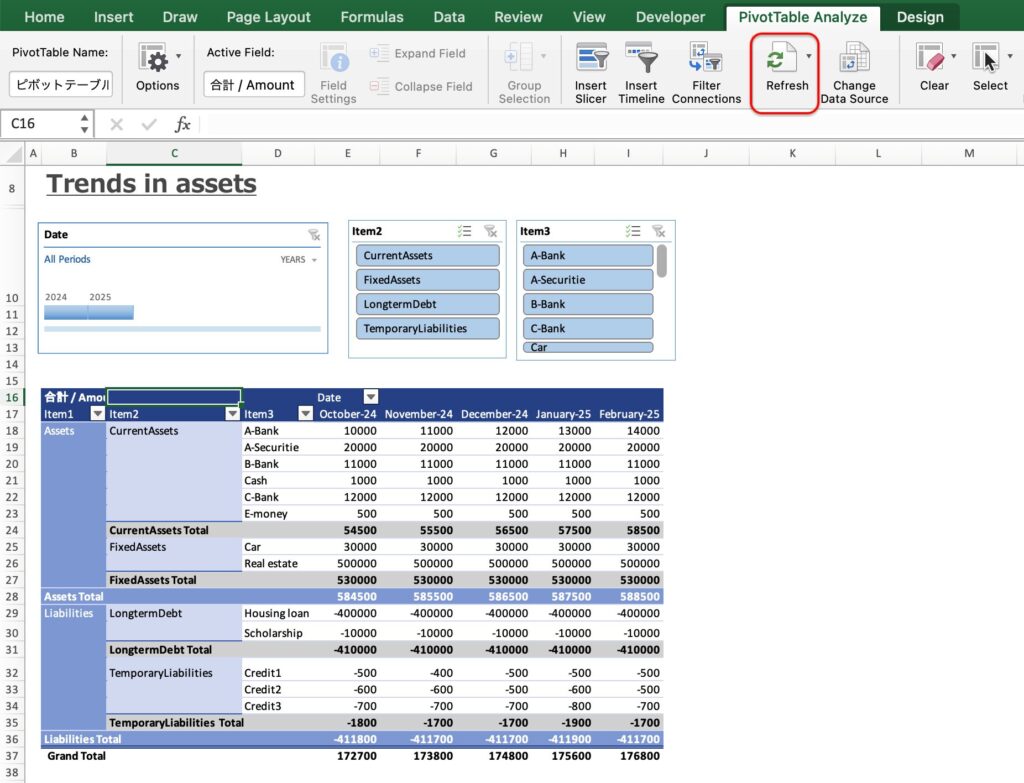Open Insert Function fx dialog
Viewport: 1024px width, 783px height.
(182, 124)
